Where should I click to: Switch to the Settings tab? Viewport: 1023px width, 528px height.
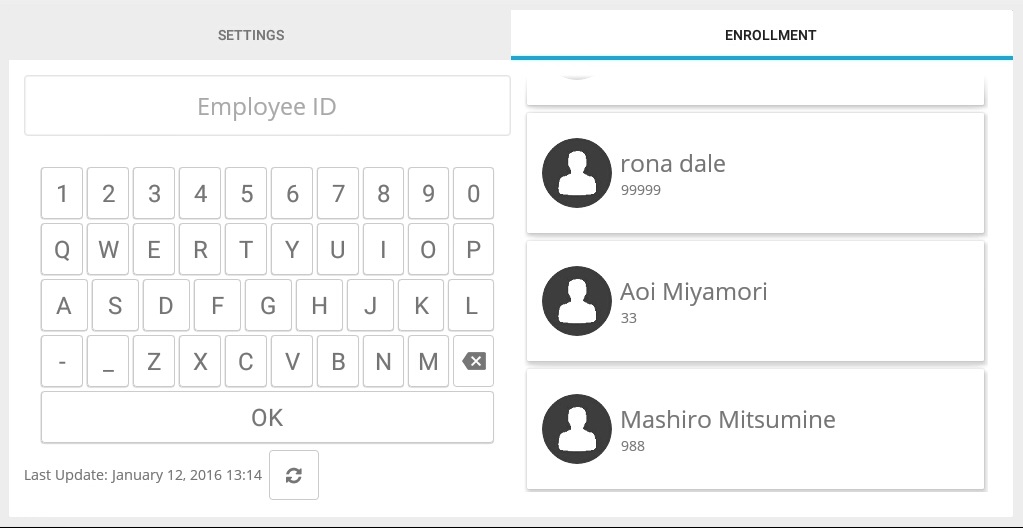click(251, 35)
